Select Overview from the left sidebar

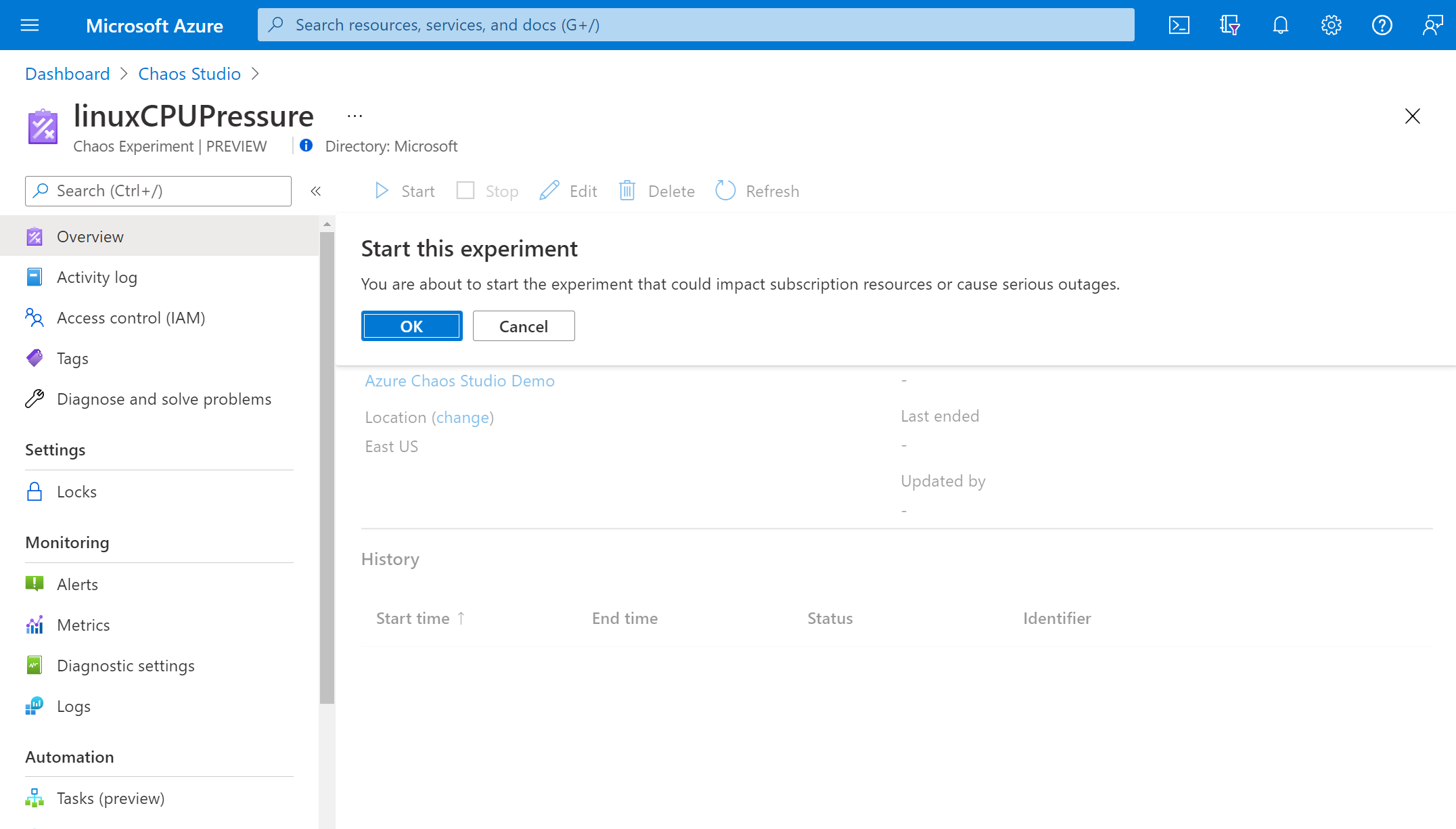click(90, 236)
